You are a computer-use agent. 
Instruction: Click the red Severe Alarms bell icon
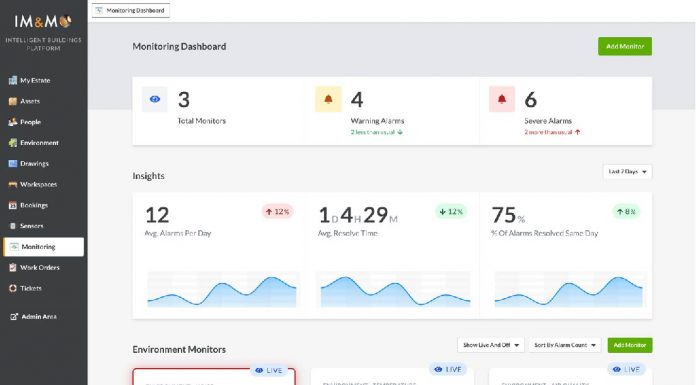coord(502,99)
